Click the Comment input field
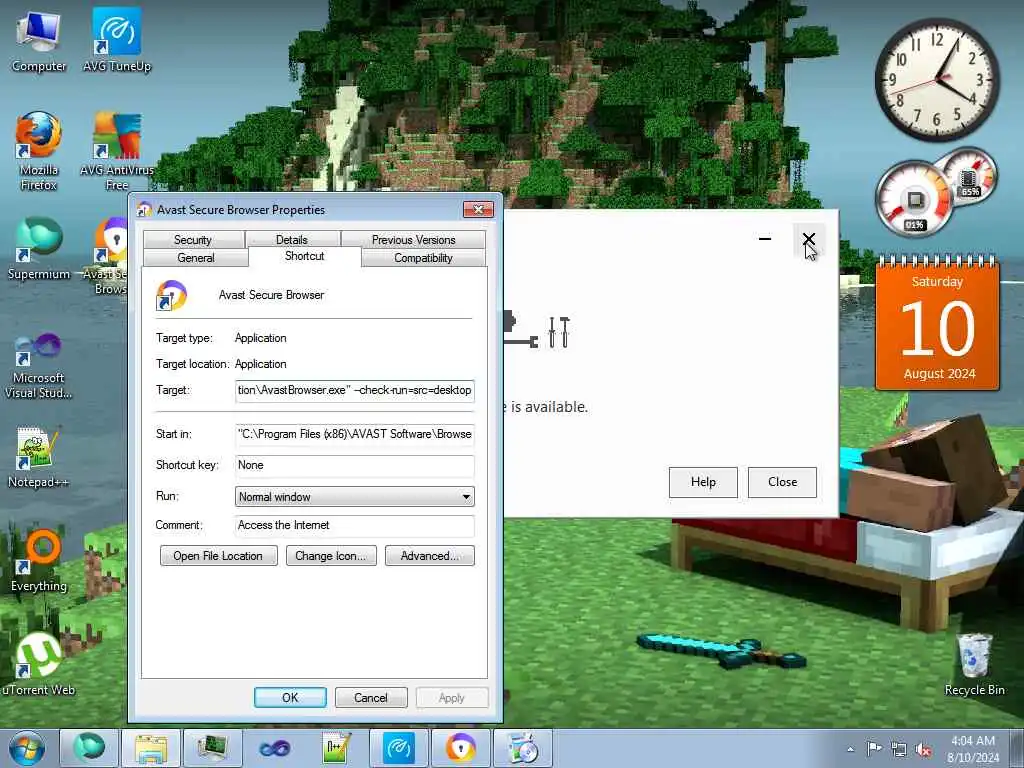Viewport: 1024px width, 768px height. click(x=355, y=526)
